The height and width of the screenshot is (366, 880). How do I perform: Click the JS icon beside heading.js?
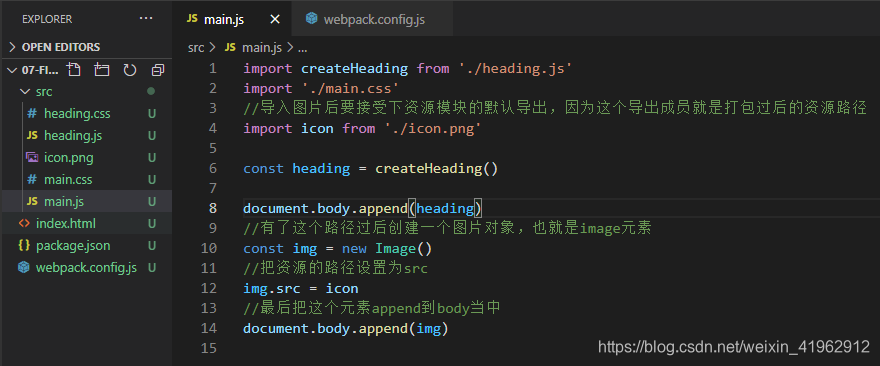click(x=32, y=135)
